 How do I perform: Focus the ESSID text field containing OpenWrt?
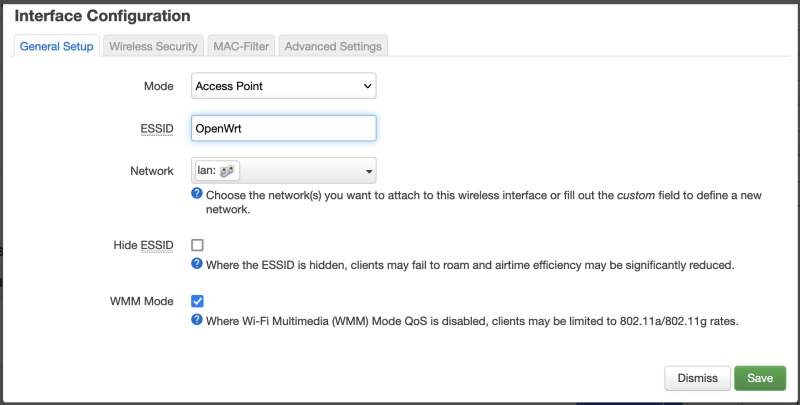[283, 128]
